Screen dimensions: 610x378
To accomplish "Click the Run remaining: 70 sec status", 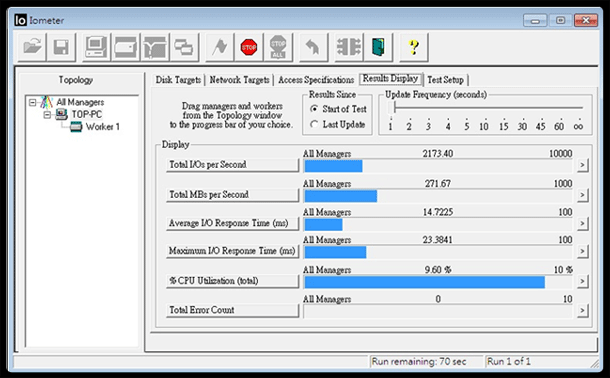I will tap(419, 362).
